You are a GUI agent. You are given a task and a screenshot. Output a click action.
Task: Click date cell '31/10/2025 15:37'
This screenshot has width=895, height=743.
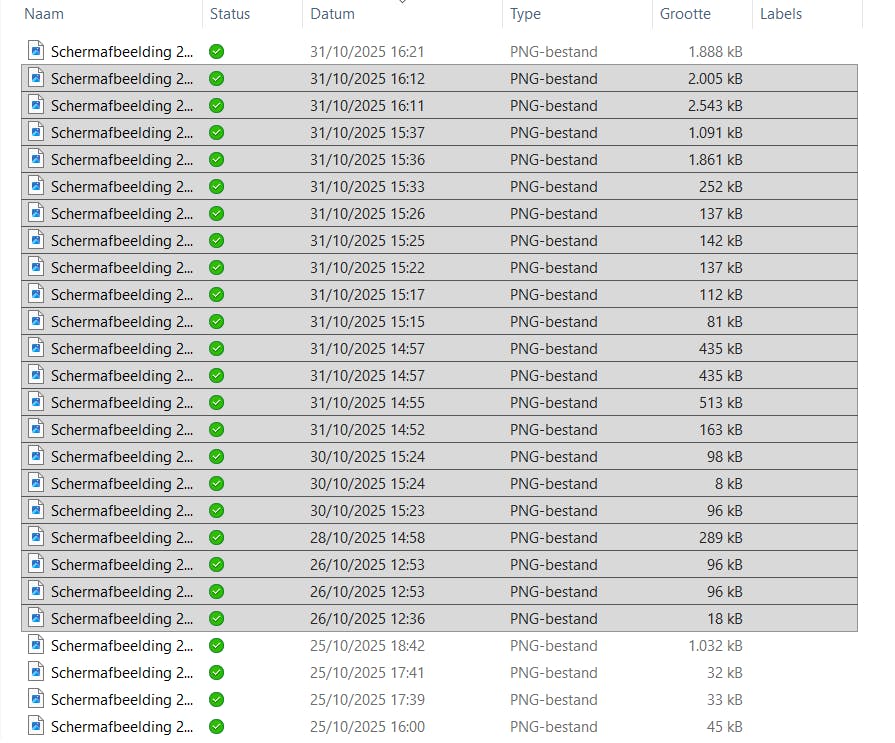click(x=367, y=132)
